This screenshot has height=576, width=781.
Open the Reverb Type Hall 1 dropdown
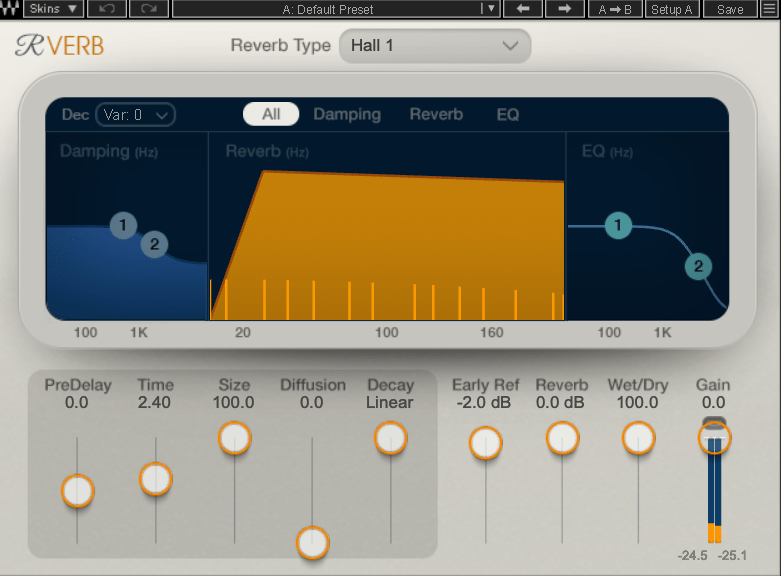pos(435,46)
